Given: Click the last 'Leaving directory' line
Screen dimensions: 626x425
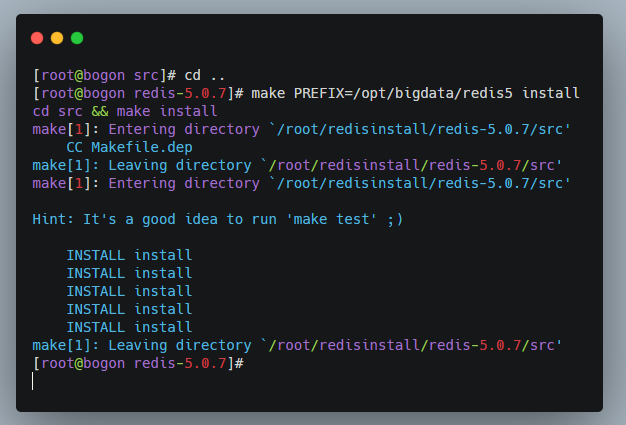Looking at the screenshot, I should [297, 345].
